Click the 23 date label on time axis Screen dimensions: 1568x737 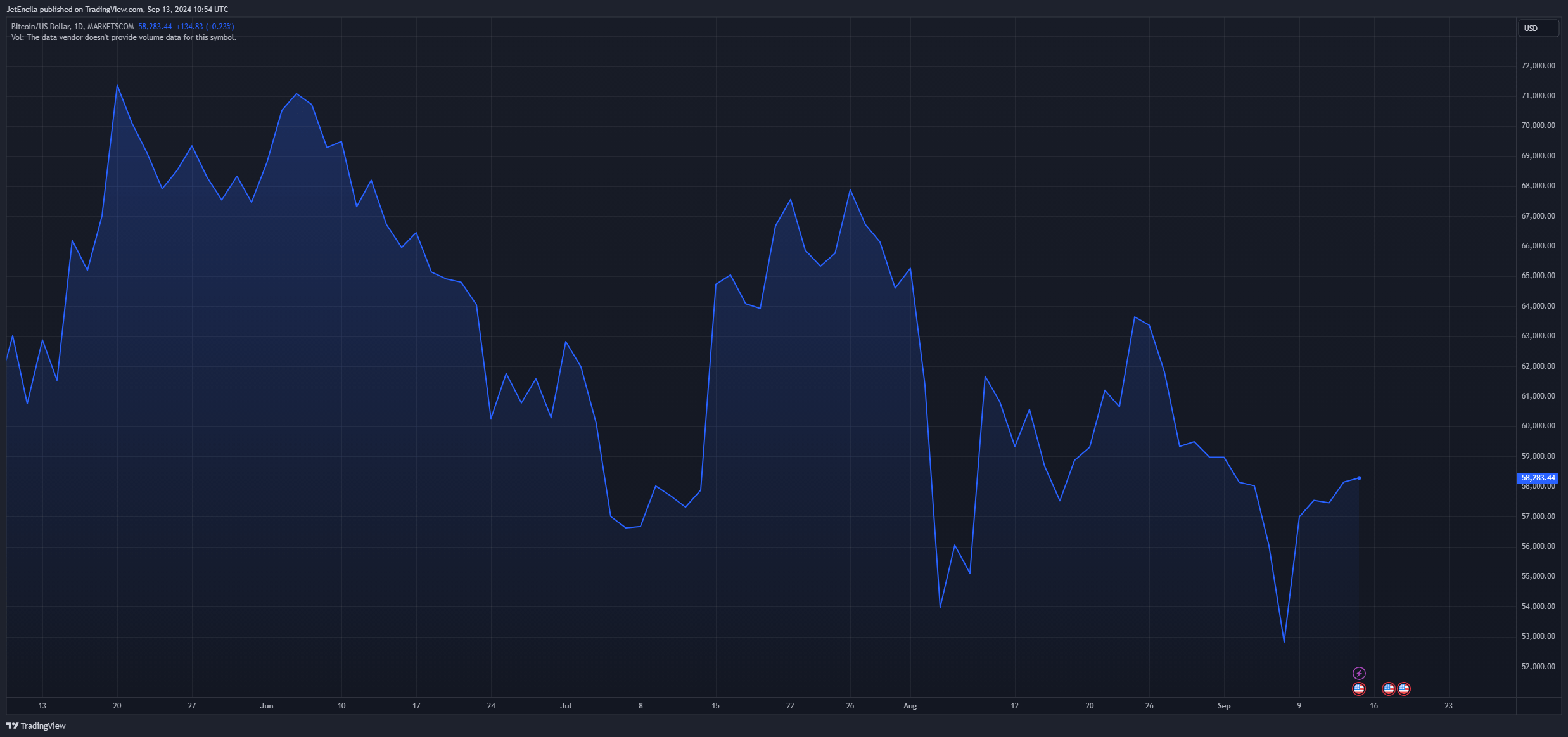(x=1448, y=706)
